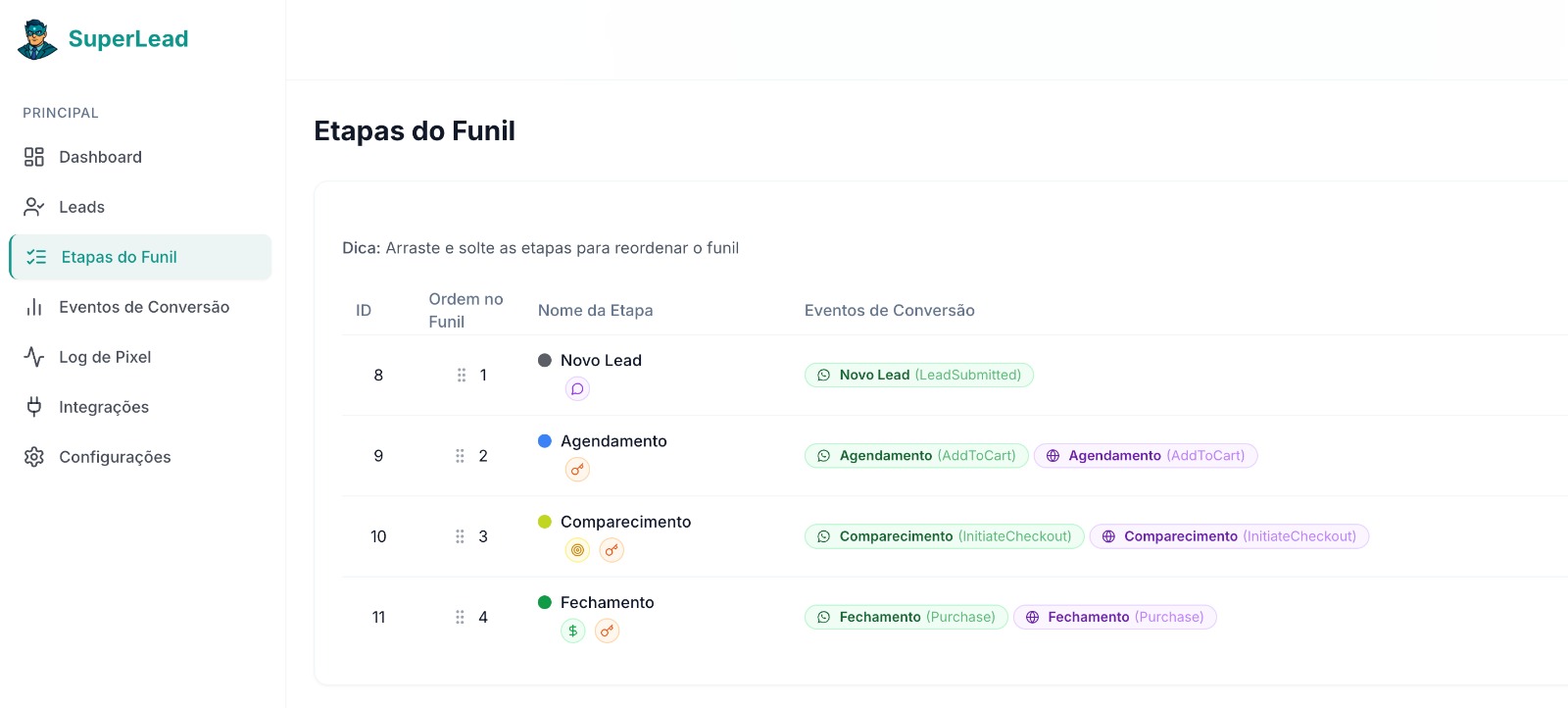This screenshot has width=1568, height=708.
Task: Click the Novo Lead stage name
Action: [601, 360]
